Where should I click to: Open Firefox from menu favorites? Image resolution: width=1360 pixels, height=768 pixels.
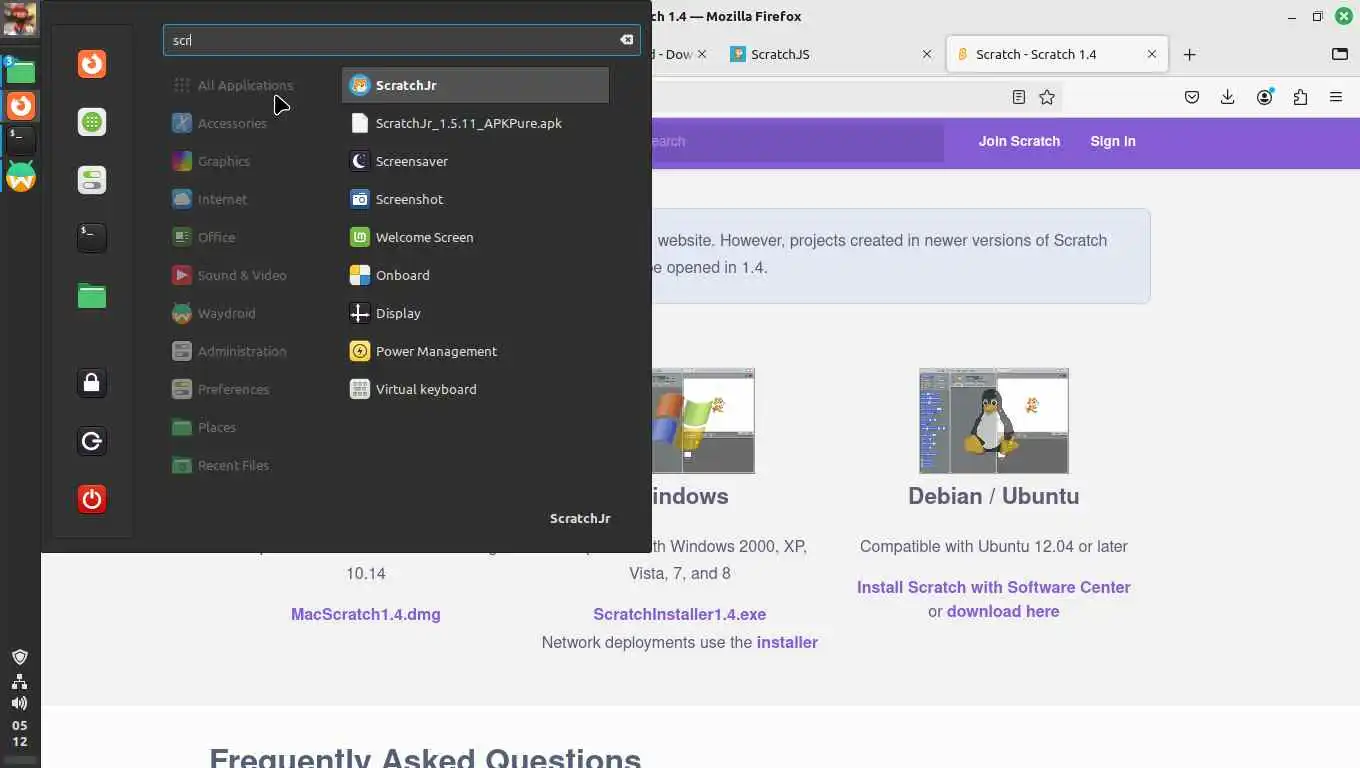(x=92, y=64)
